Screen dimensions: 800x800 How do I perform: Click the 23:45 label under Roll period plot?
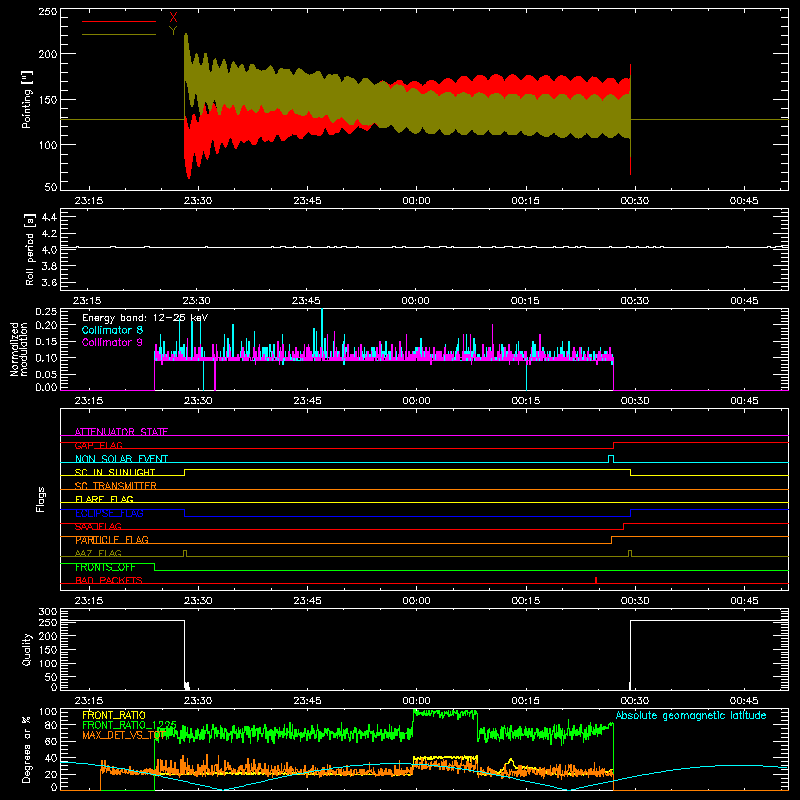[306, 301]
